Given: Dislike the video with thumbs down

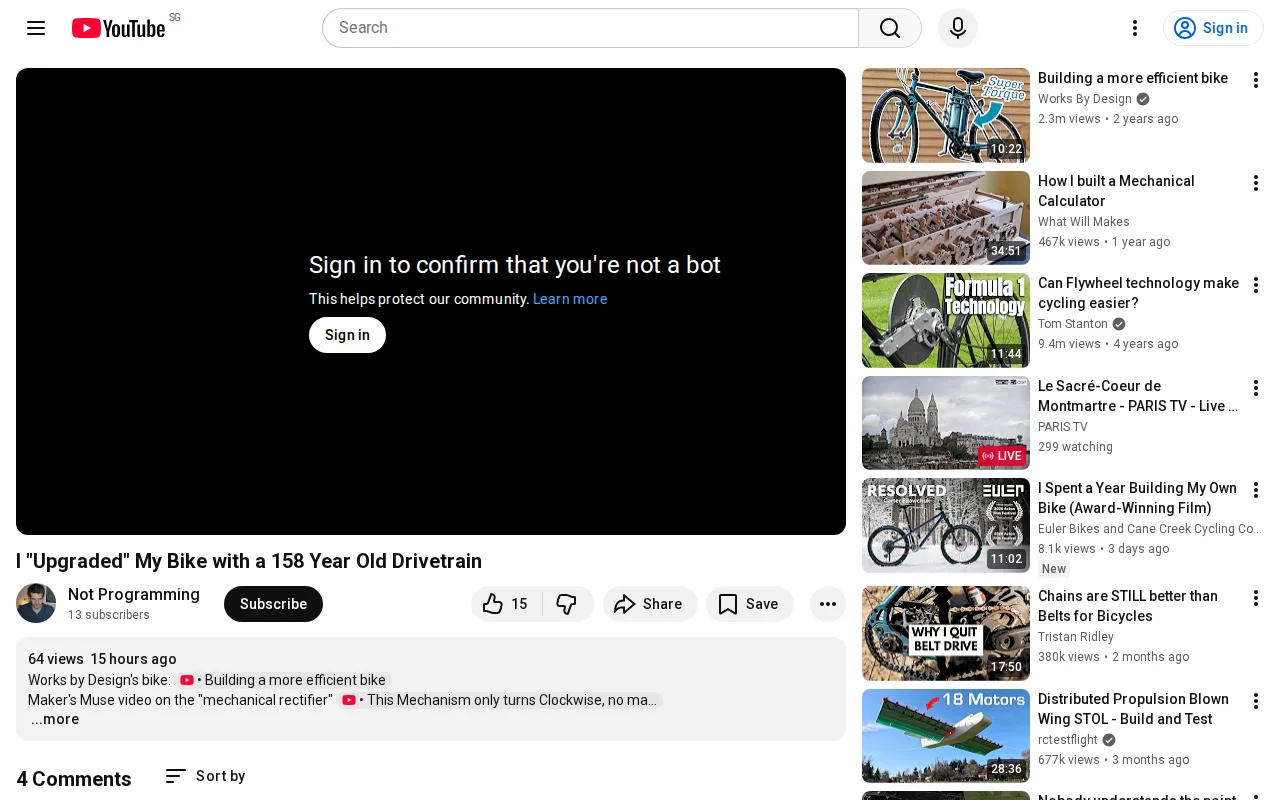Looking at the screenshot, I should [x=568, y=604].
